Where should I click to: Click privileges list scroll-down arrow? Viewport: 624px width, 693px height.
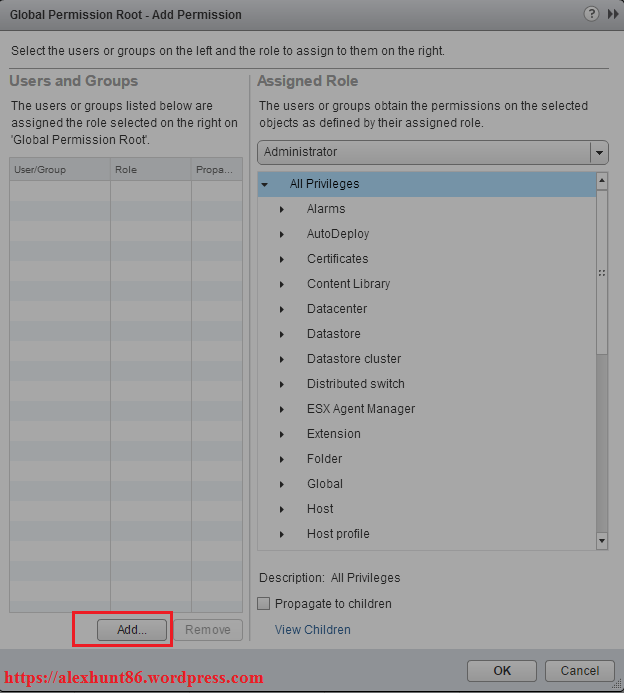(x=602, y=541)
